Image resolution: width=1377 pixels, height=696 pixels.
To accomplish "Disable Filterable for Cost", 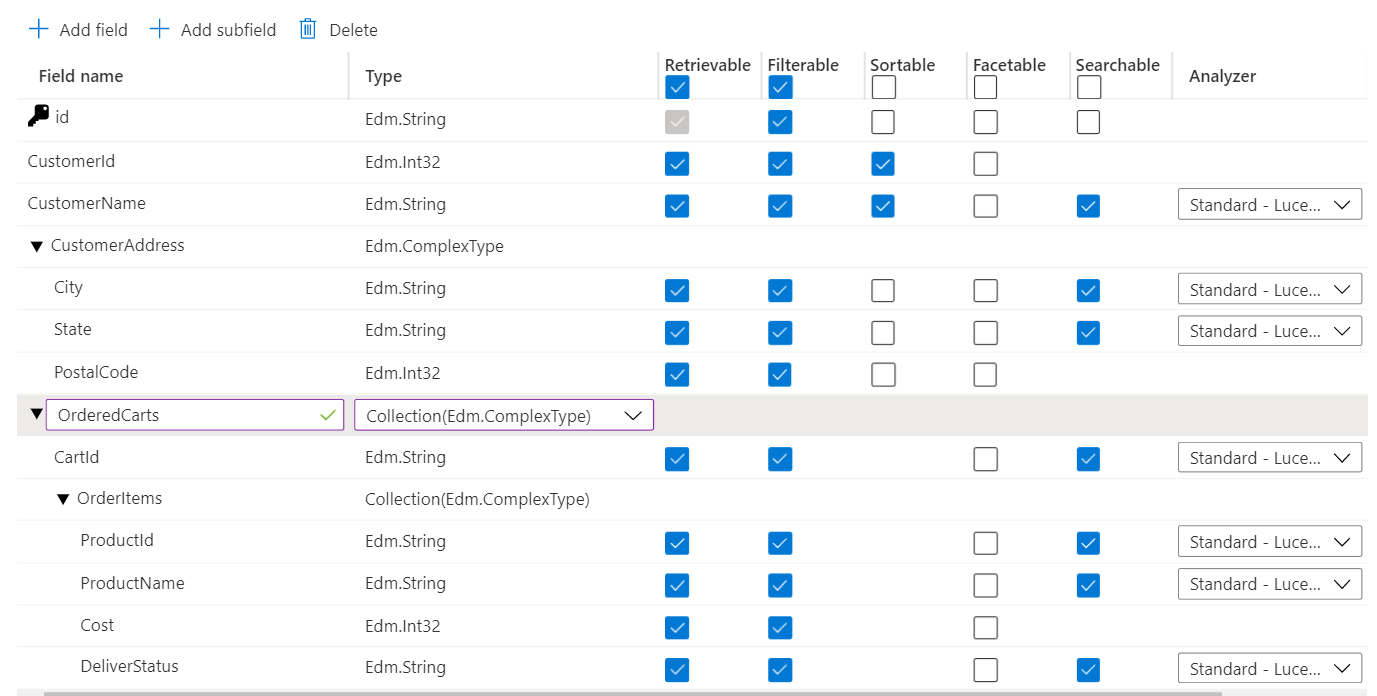I will tap(780, 625).
